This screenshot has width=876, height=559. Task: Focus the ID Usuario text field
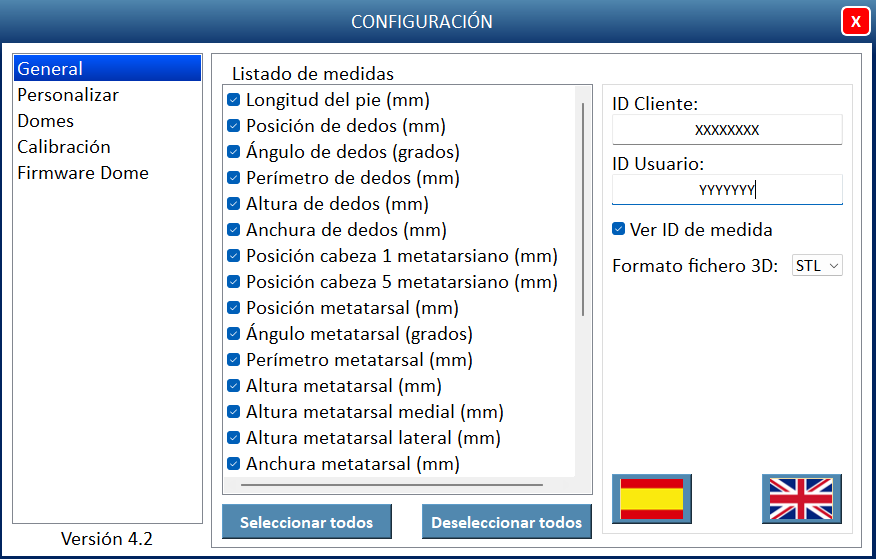tap(727, 189)
